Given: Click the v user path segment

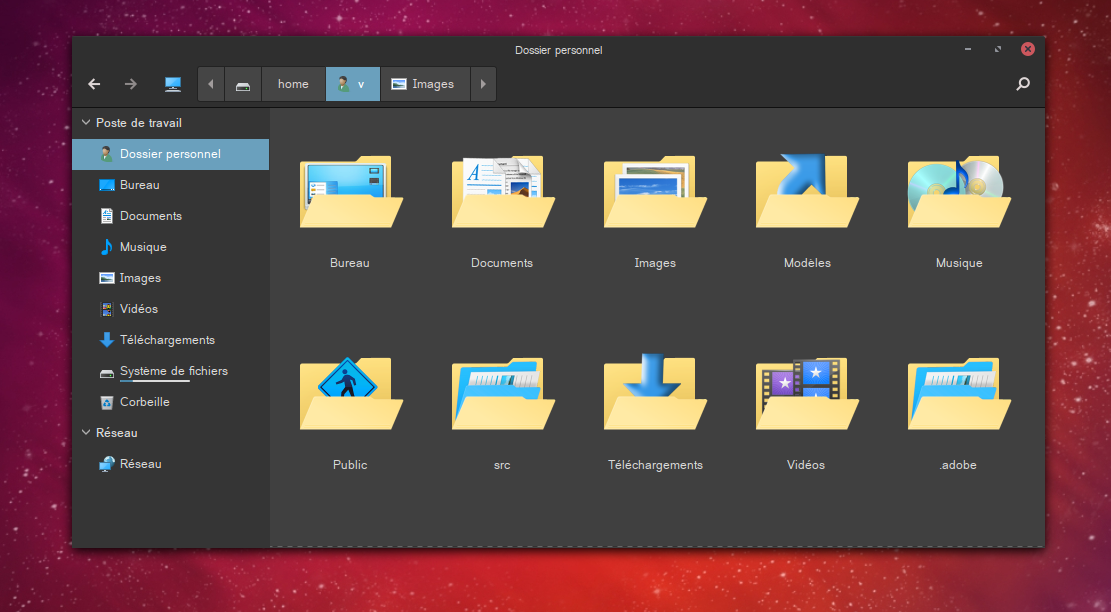Looking at the screenshot, I should (x=353, y=84).
